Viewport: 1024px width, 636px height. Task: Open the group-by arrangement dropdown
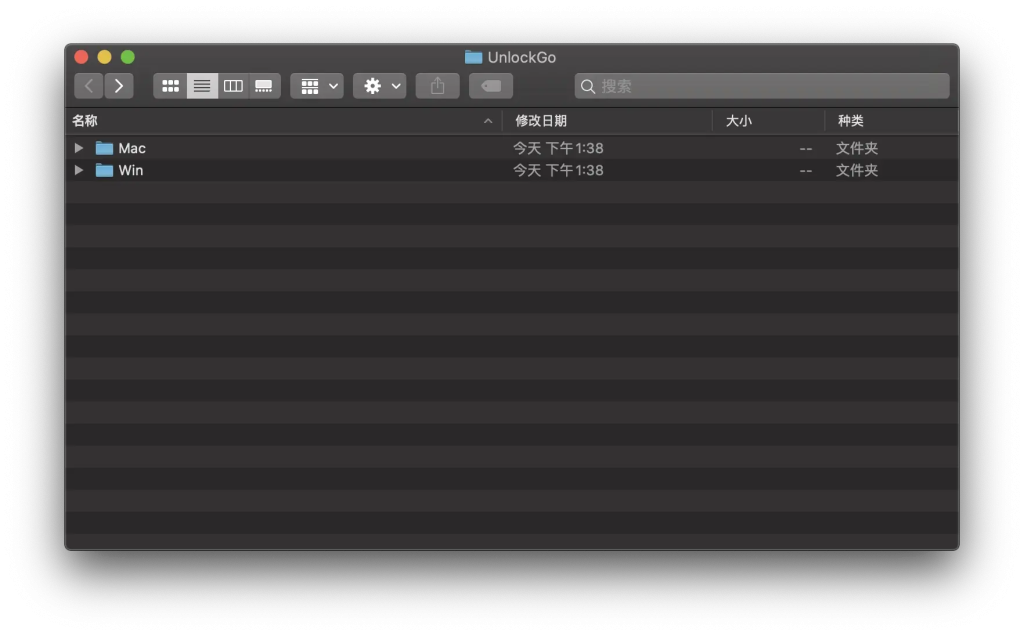click(x=317, y=86)
